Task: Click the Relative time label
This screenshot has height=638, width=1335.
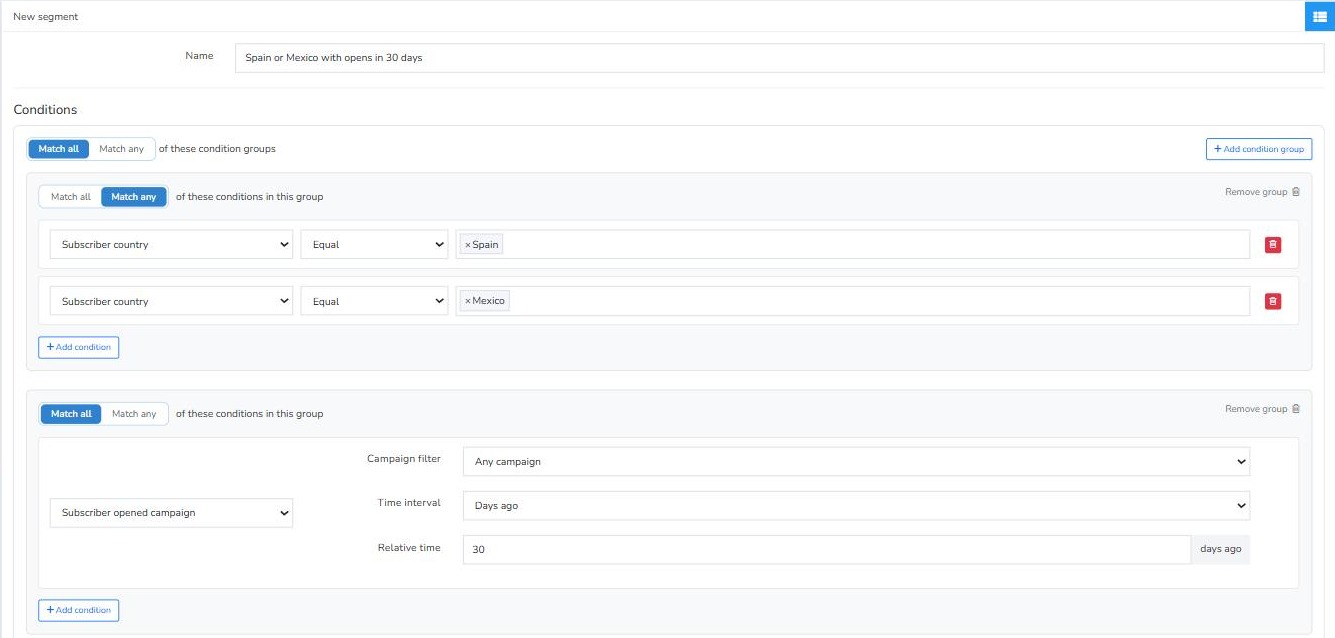Action: 409,548
